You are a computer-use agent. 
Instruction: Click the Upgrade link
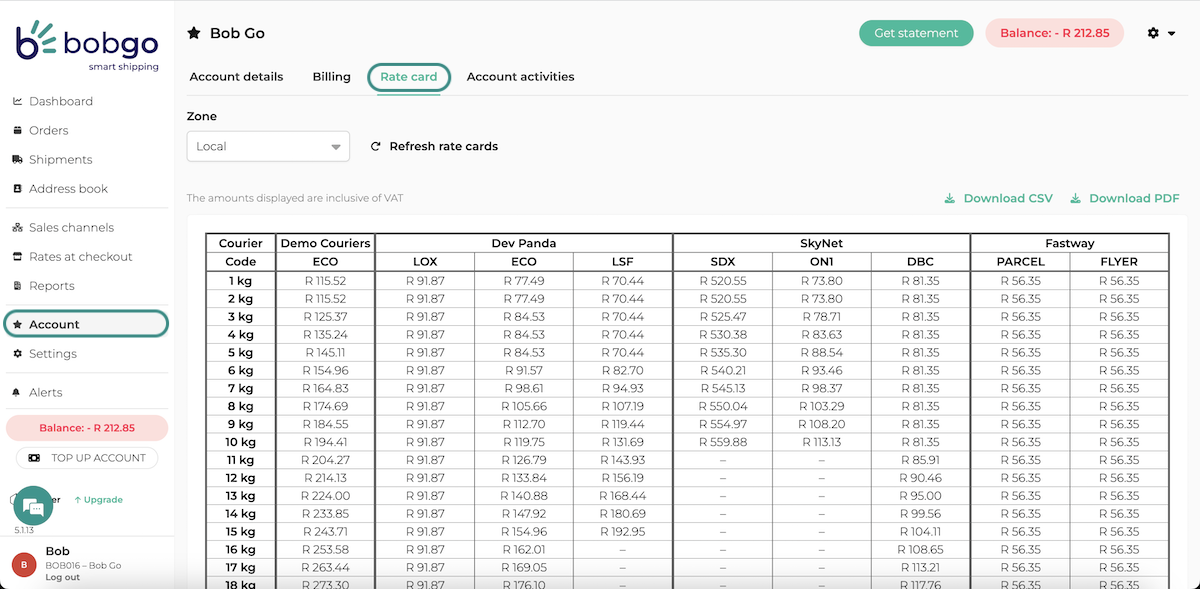(x=98, y=499)
